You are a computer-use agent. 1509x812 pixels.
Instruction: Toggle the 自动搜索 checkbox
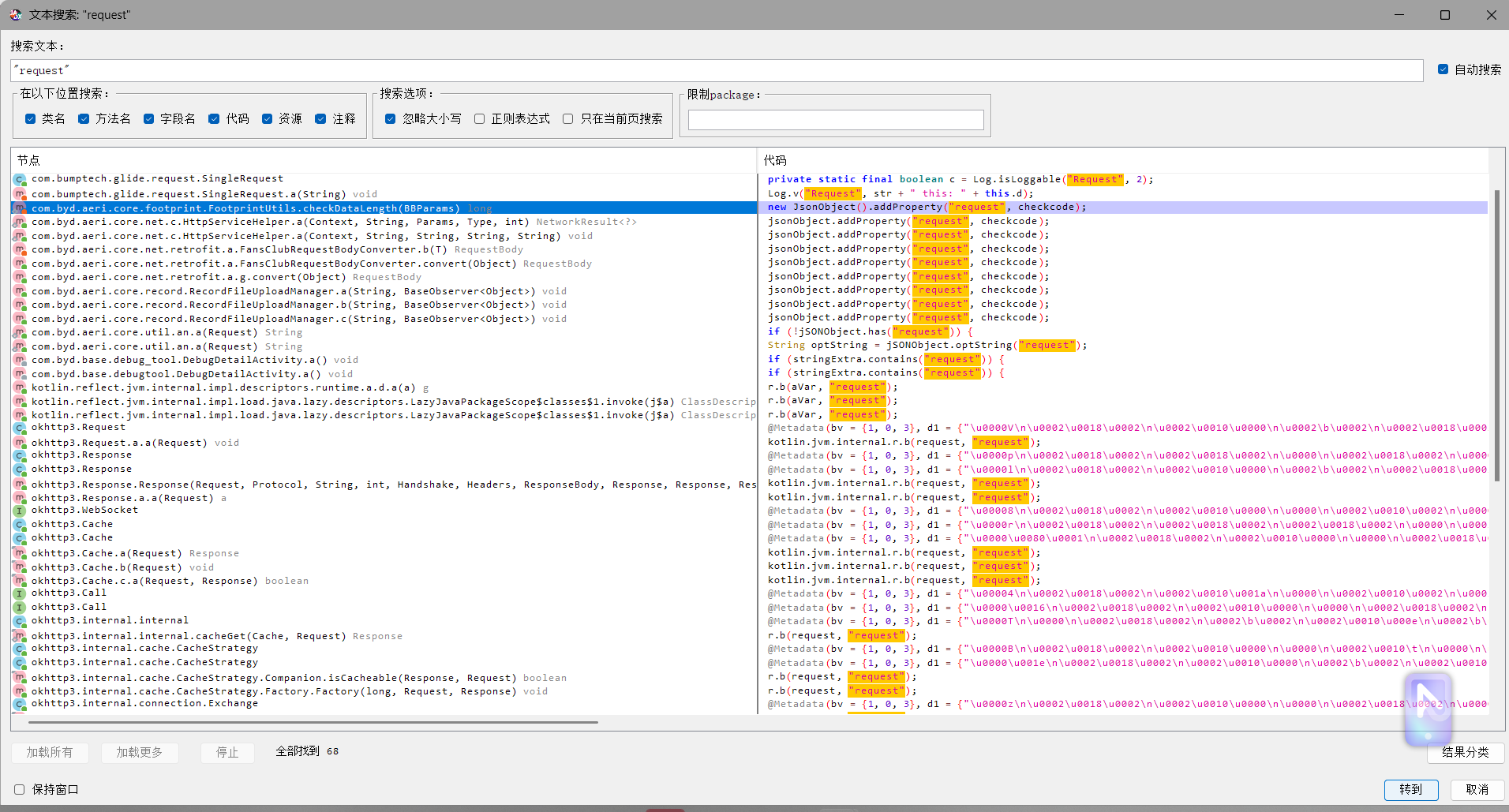[x=1443, y=69]
